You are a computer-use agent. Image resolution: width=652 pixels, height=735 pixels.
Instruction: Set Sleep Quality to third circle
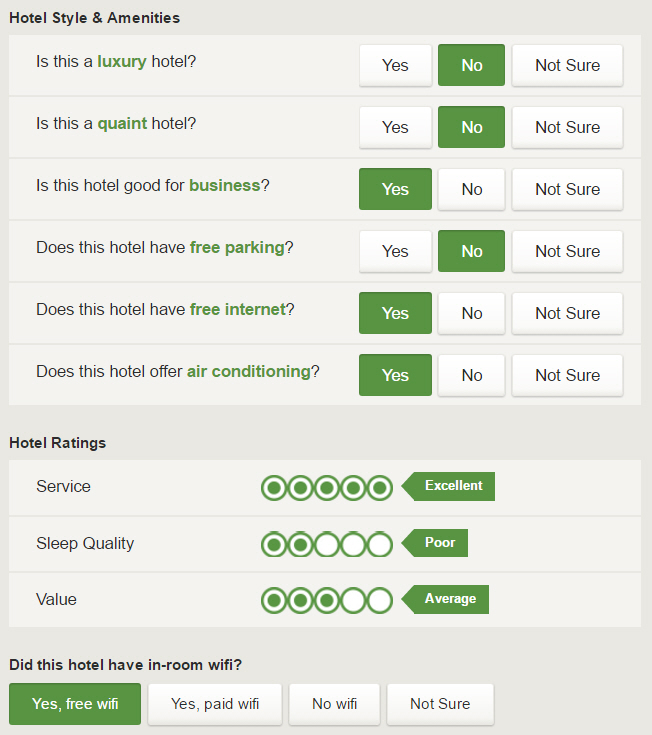click(x=326, y=545)
